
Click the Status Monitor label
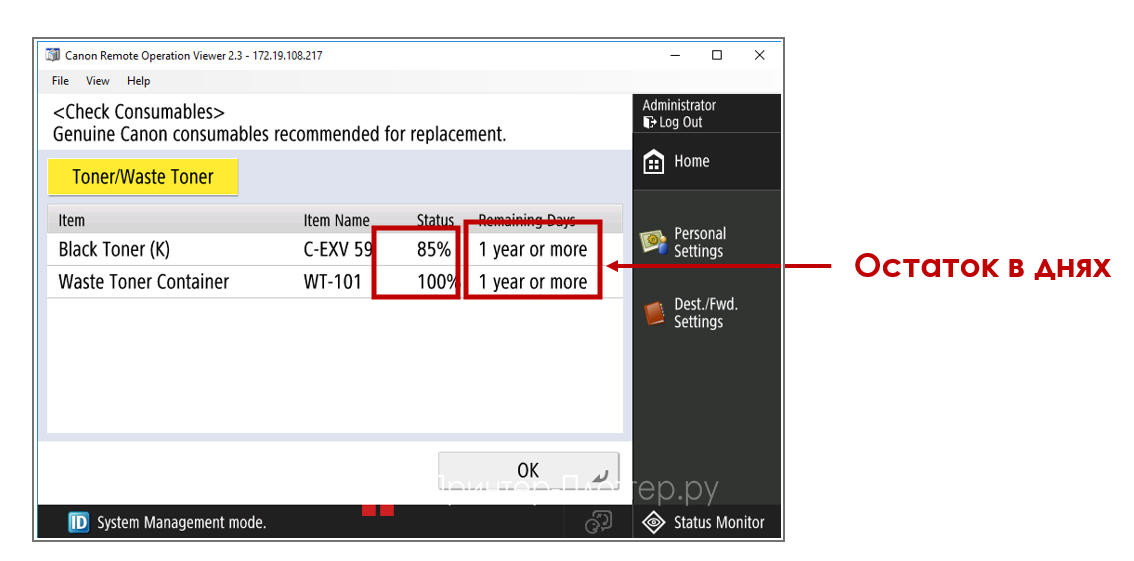[x=718, y=522]
